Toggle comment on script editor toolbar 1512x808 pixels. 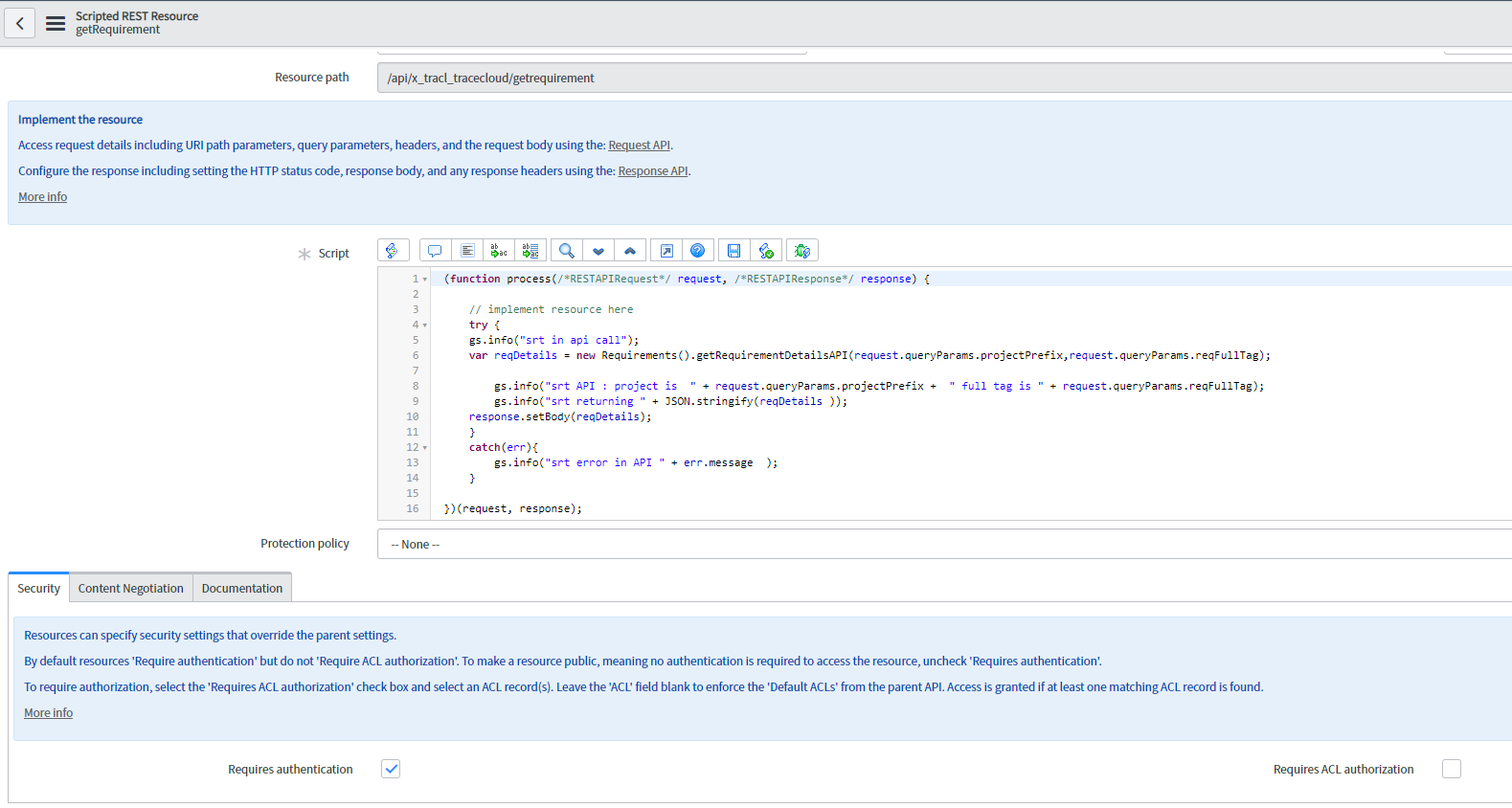[x=435, y=251]
